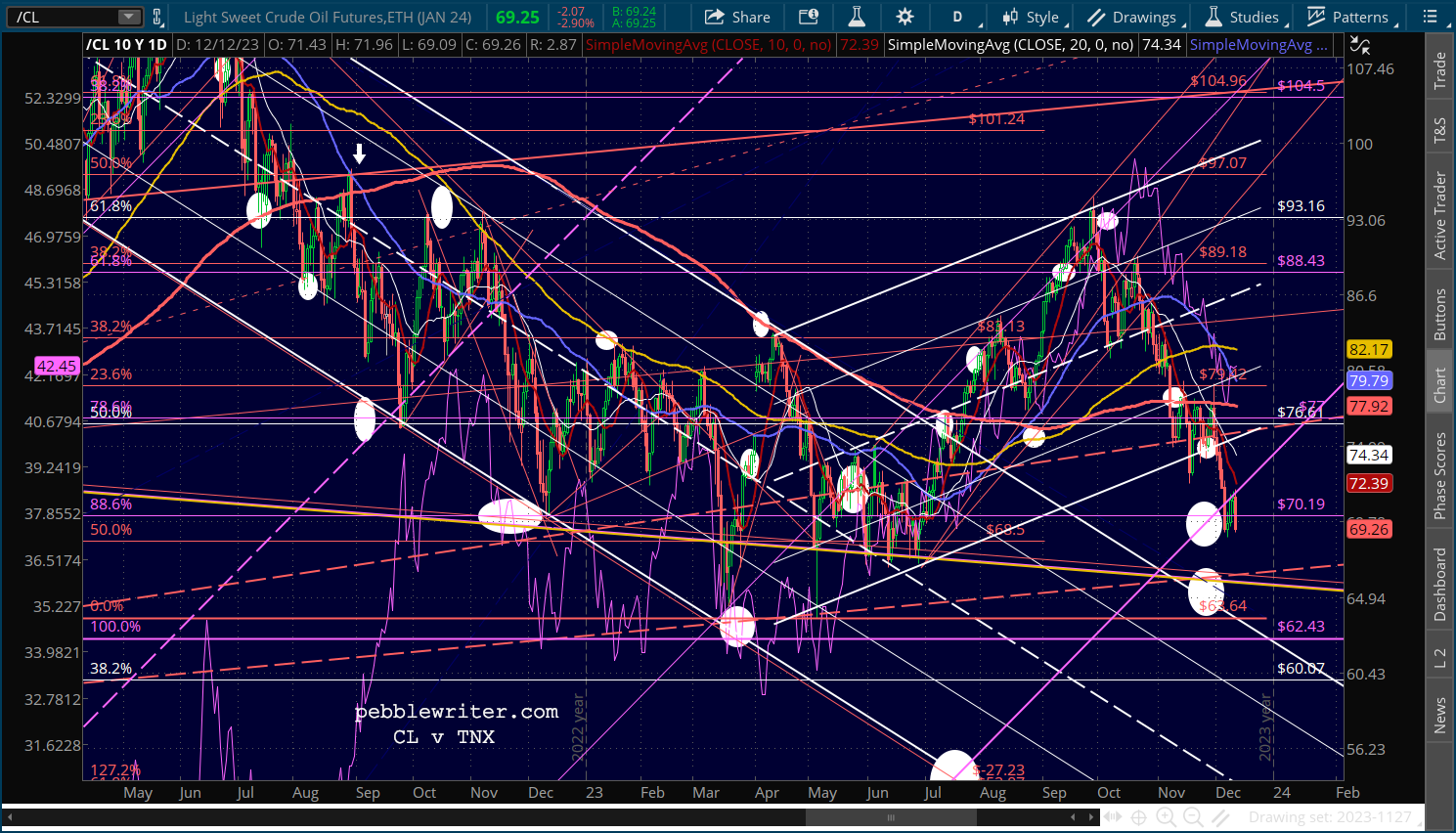Open the News side tab
This screenshot has width=1456, height=833.
tap(1440, 715)
